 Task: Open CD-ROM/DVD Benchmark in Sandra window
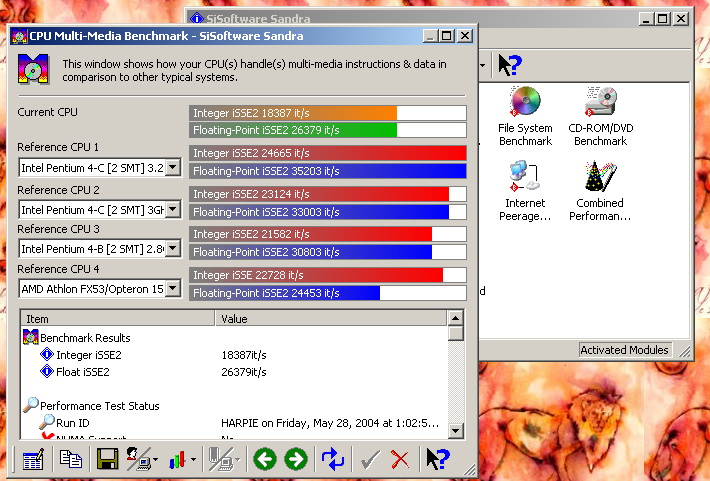click(600, 116)
